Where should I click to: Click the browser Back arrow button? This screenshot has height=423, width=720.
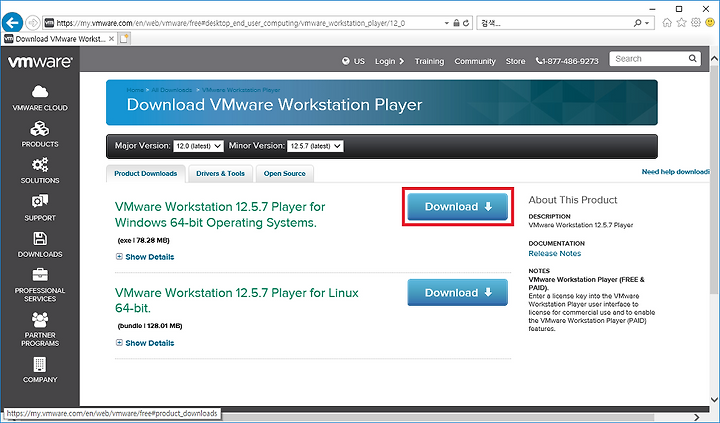(x=12, y=22)
